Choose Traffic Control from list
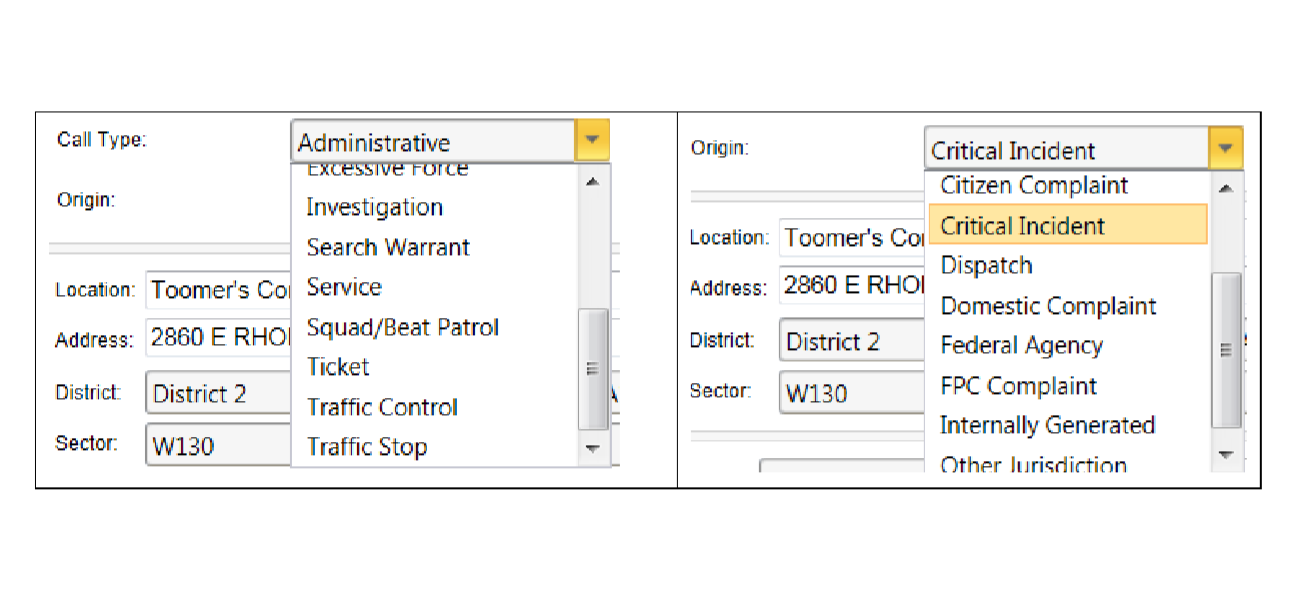 click(382, 407)
